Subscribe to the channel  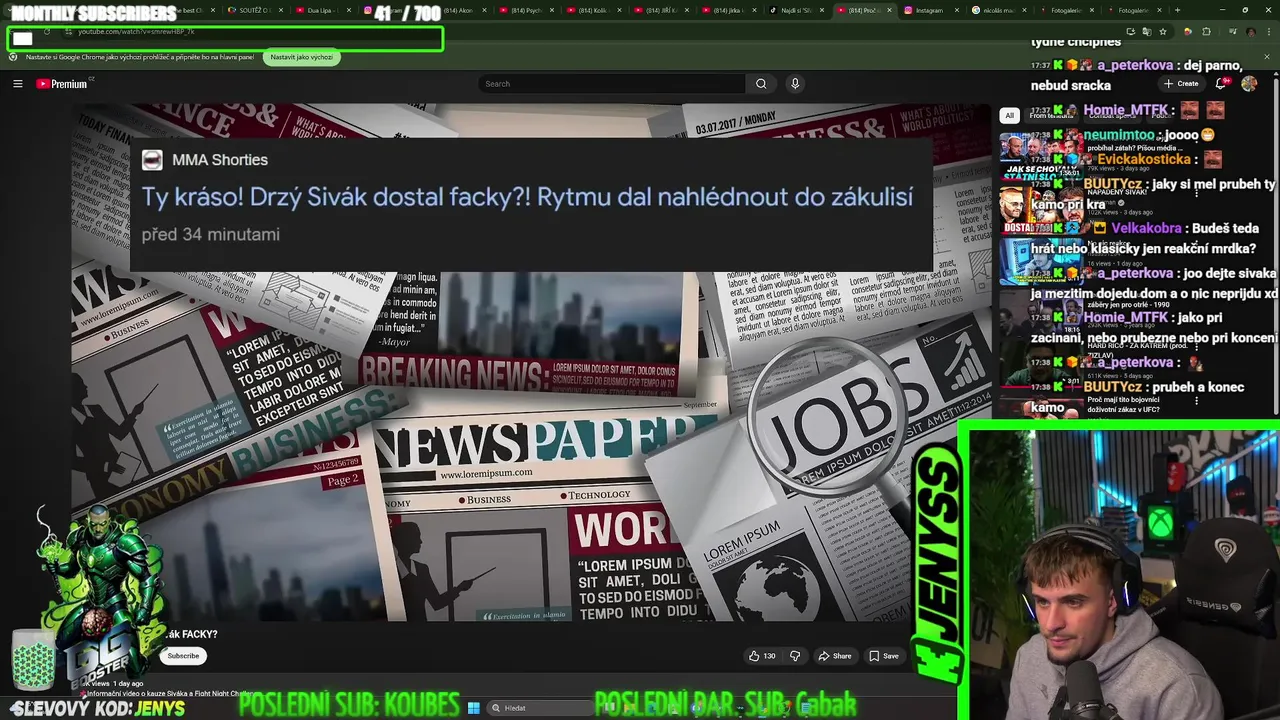point(183,656)
